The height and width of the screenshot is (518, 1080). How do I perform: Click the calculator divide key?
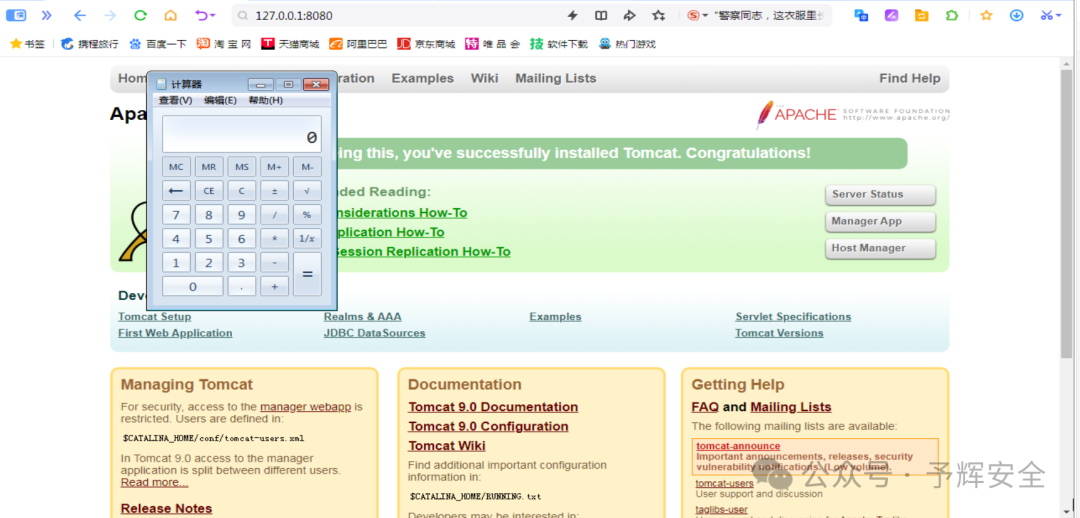pos(274,215)
